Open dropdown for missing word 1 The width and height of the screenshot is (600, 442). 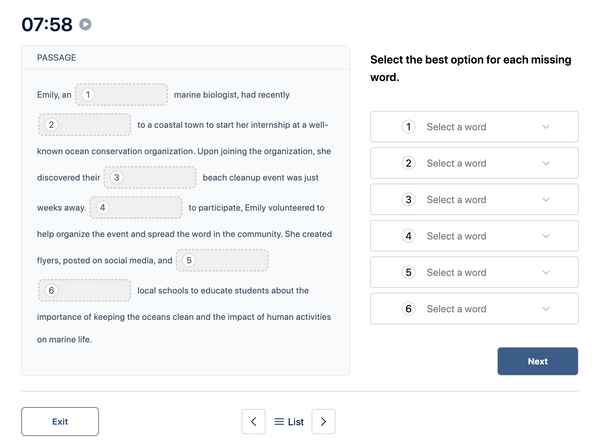coord(474,127)
